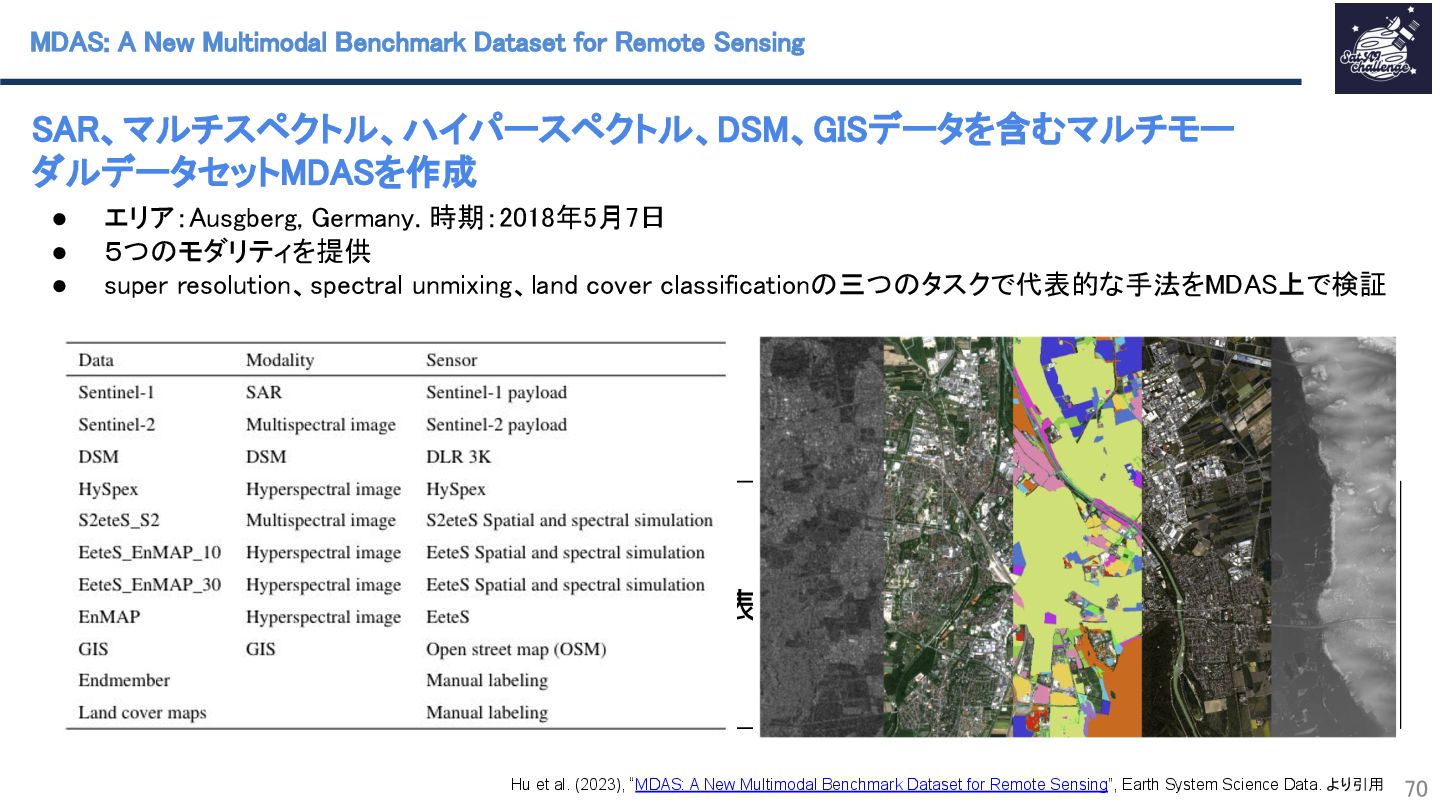This screenshot has width=1440, height=810.
Task: Click 'S2eteS Spatial and spectral simulation' cell
Action: click(x=569, y=521)
